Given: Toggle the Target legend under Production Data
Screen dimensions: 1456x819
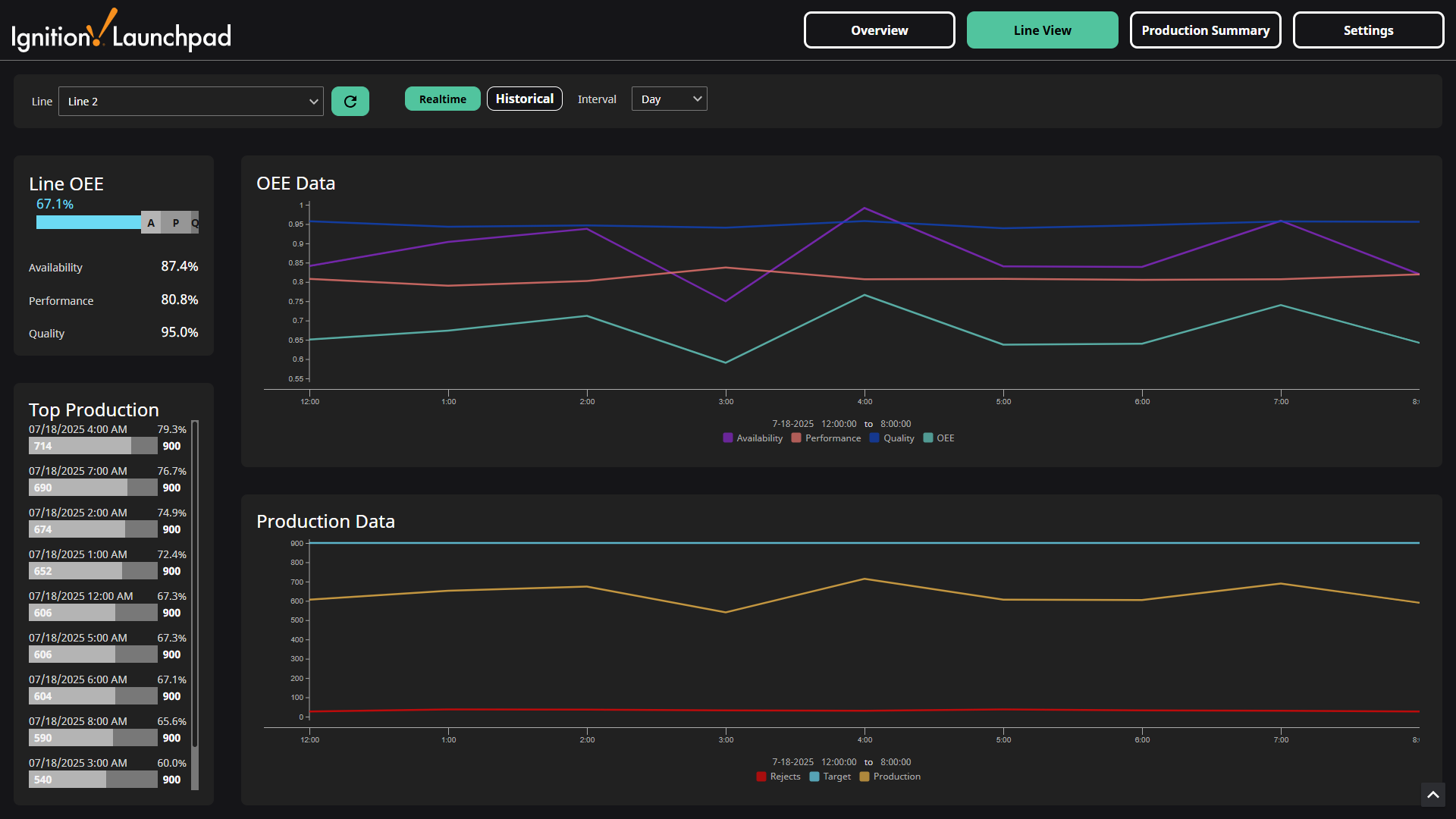Looking at the screenshot, I should click(x=813, y=777).
